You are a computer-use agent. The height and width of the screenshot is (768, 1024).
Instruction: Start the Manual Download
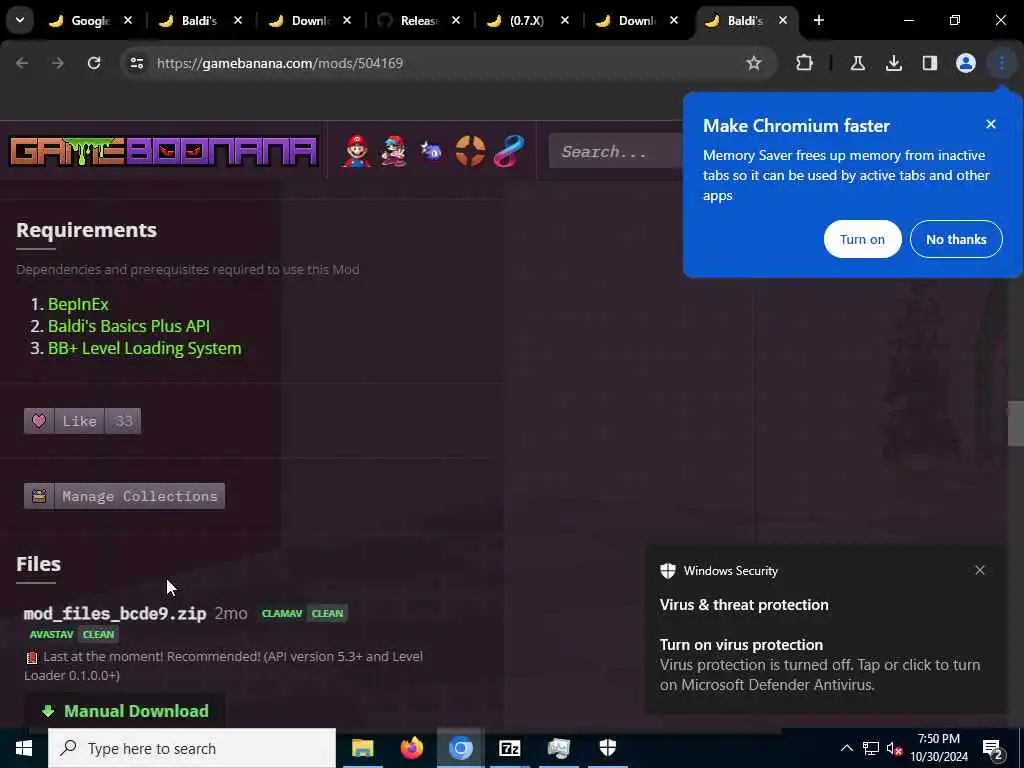click(x=125, y=711)
